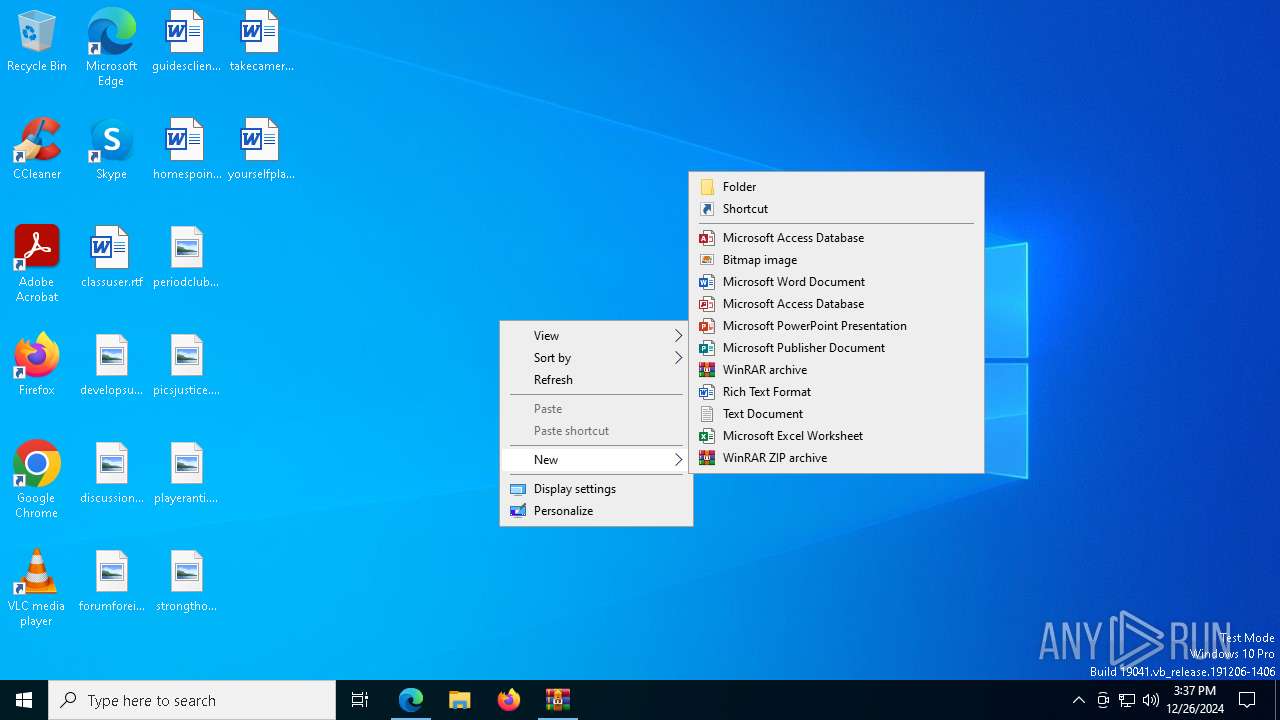Viewport: 1280px width, 720px height.
Task: Open the volume control in system tray
Action: (1151, 700)
